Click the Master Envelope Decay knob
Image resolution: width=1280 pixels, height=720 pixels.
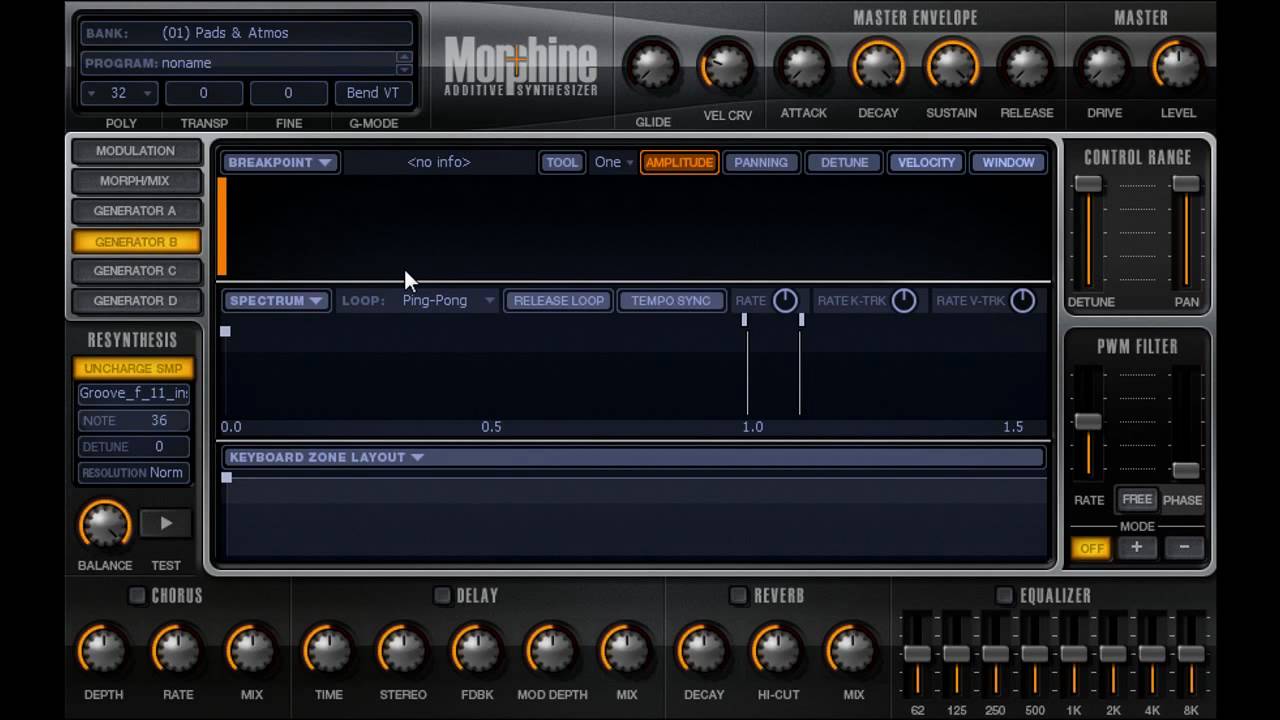coord(878,67)
